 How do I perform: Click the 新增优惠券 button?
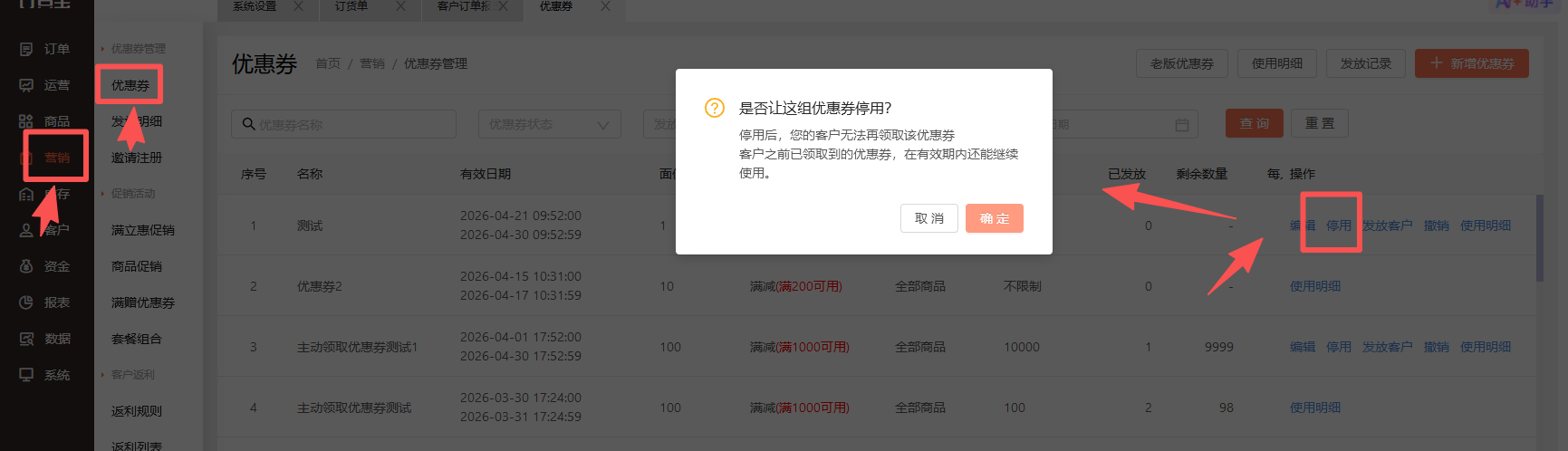(x=1472, y=63)
